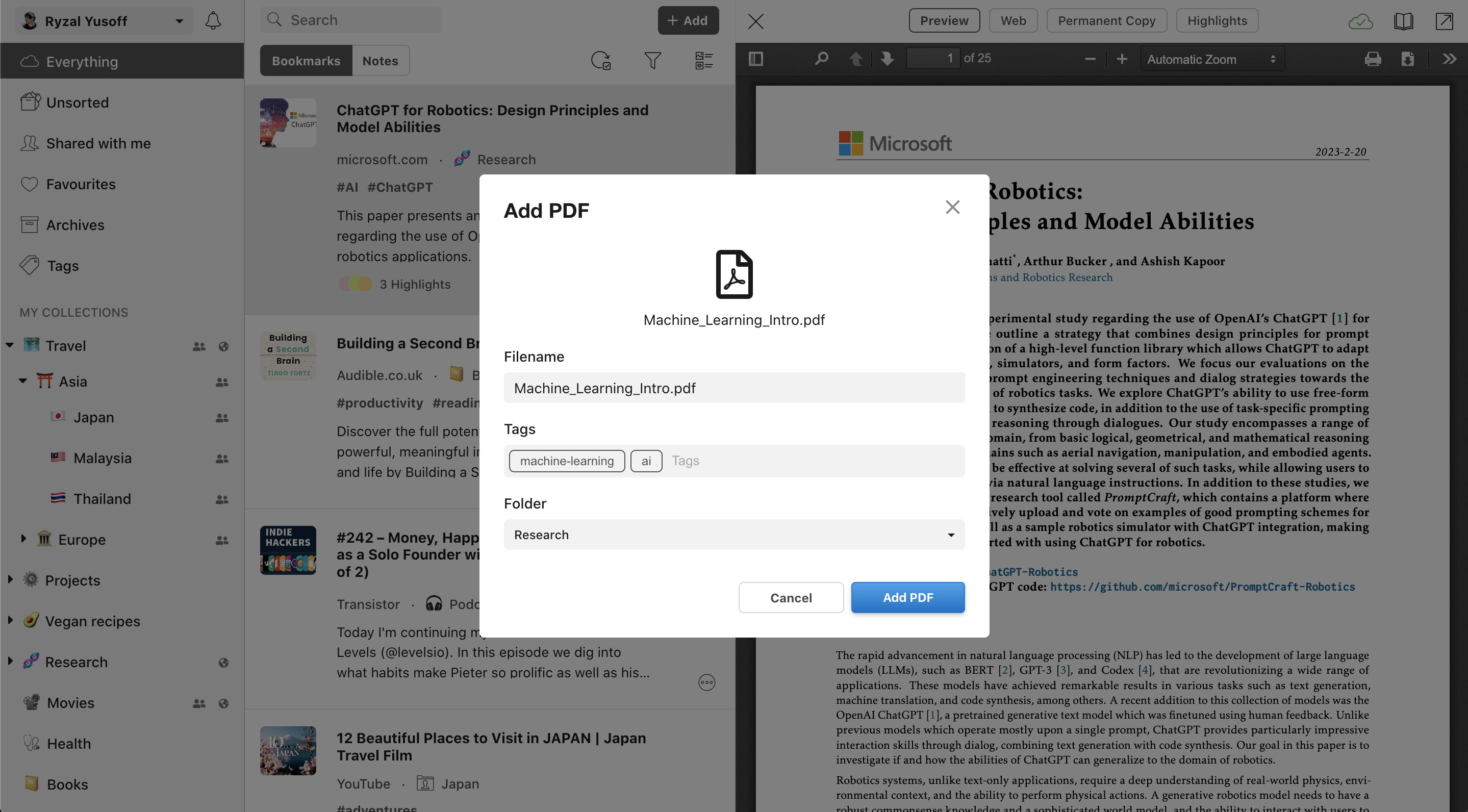Select the Everything view in sidebar
This screenshot has width=1468, height=812.
[122, 61]
